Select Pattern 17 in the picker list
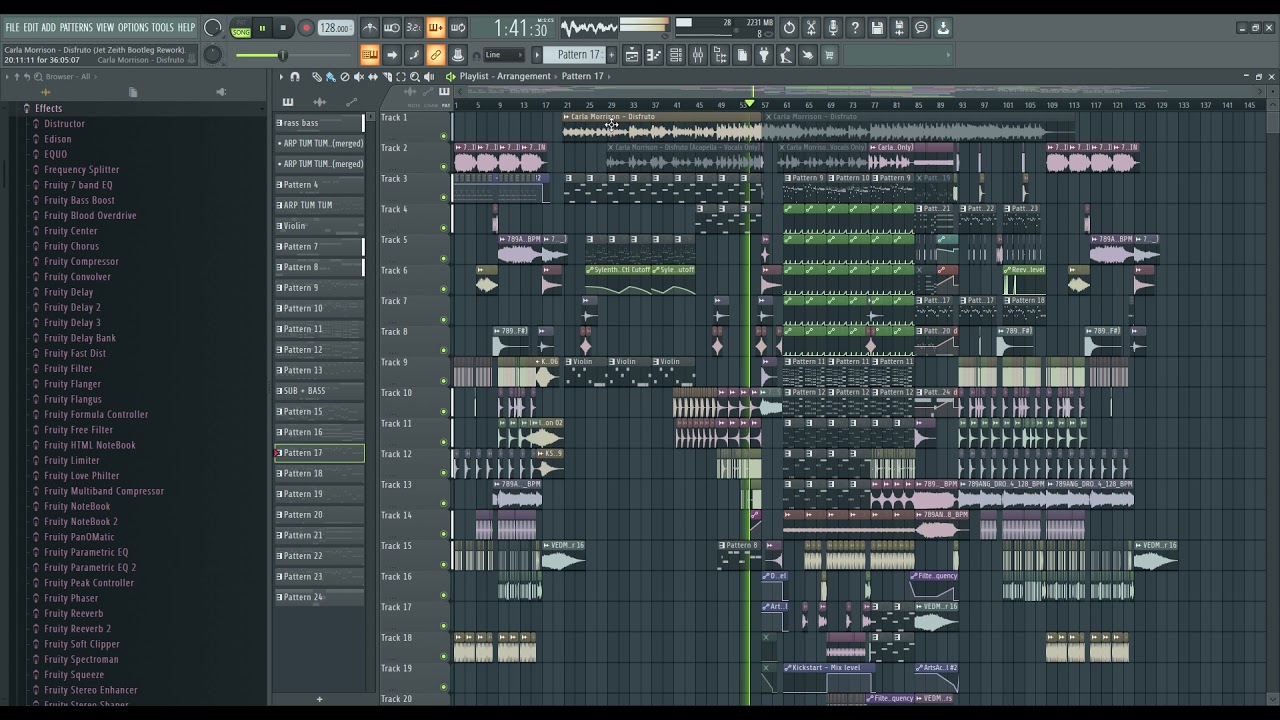 tap(320, 453)
